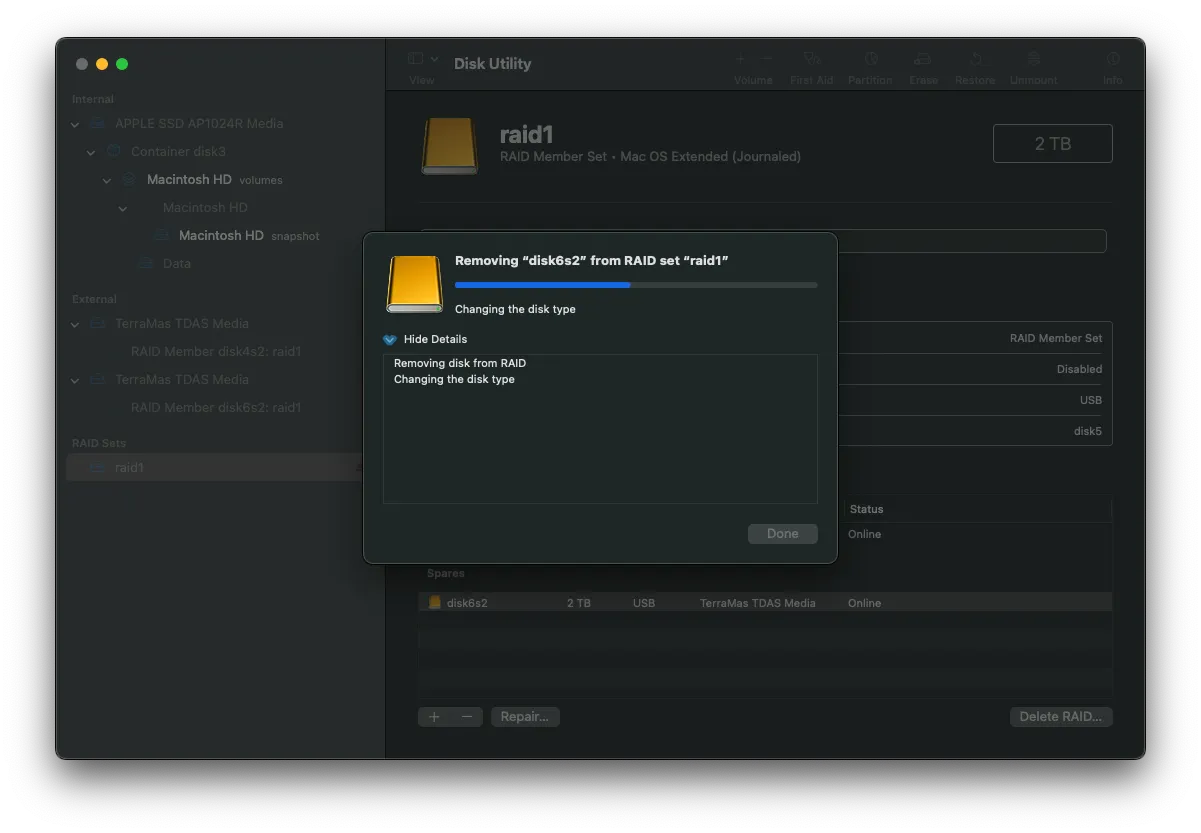
Task: Open the View sidebar menu
Action: 423,60
